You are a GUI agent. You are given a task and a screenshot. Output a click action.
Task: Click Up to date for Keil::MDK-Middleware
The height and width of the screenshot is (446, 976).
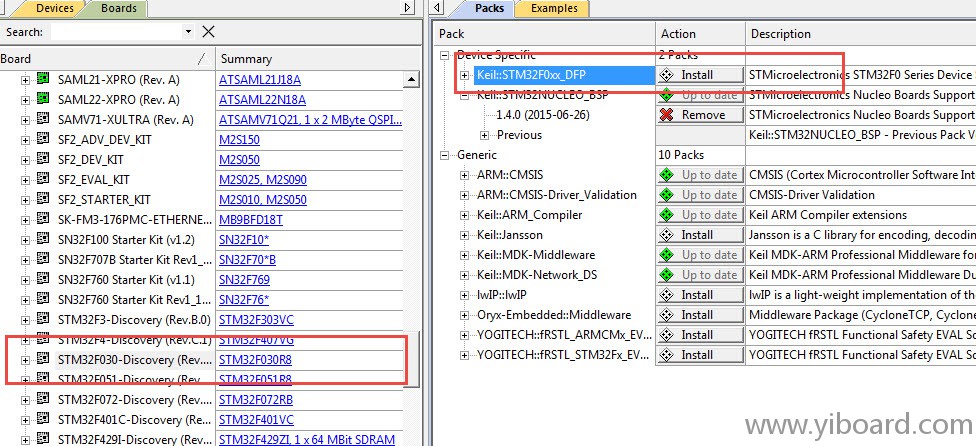700,255
